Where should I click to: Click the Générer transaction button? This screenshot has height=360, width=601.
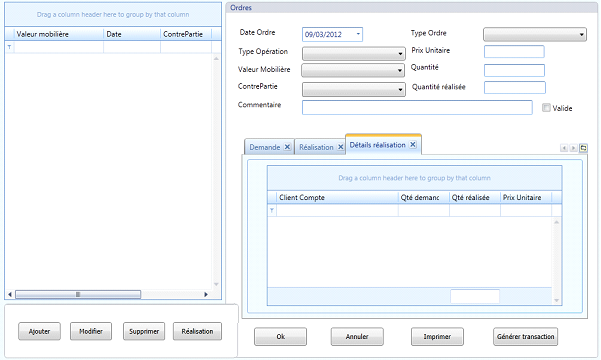(x=525, y=337)
